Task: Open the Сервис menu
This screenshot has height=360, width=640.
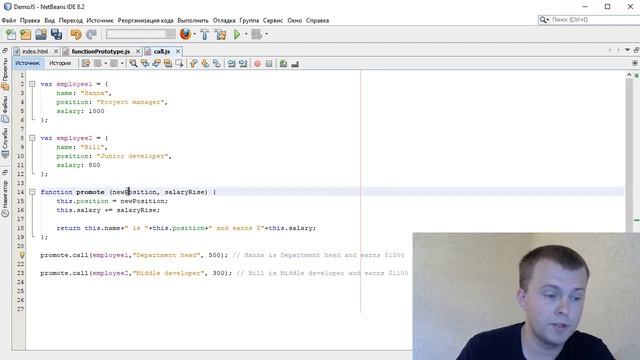Action: tap(273, 20)
